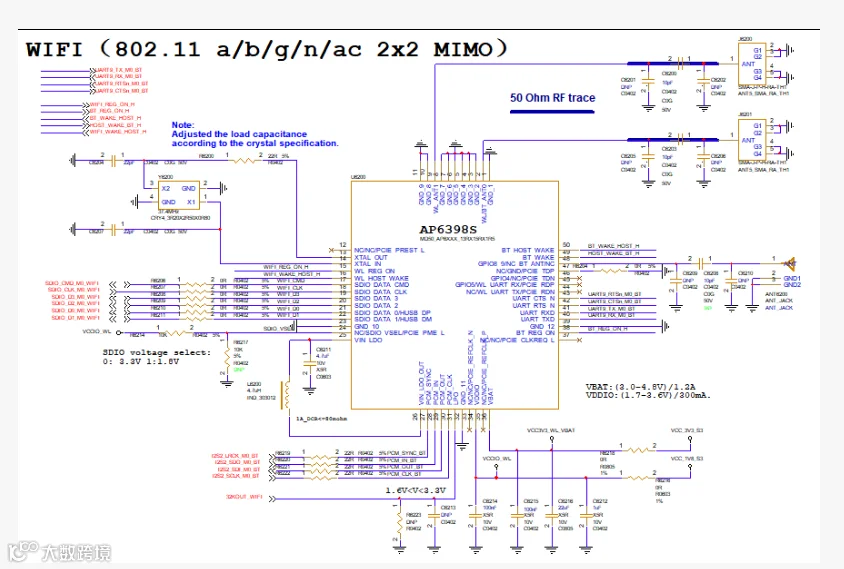The width and height of the screenshot is (844, 569).
Task: Click the red "32KOUT_WIFI" port label
Action: click(243, 497)
